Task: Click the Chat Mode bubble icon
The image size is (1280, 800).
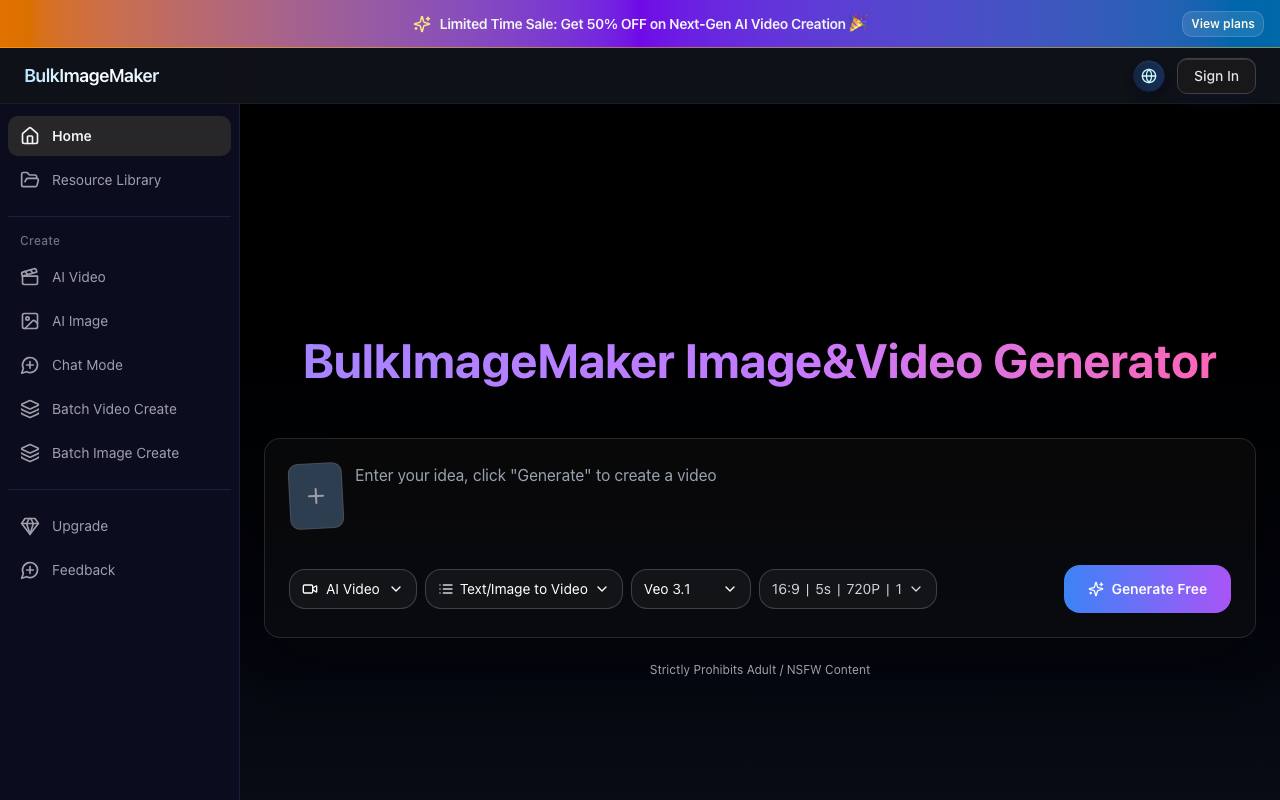Action: (x=30, y=365)
